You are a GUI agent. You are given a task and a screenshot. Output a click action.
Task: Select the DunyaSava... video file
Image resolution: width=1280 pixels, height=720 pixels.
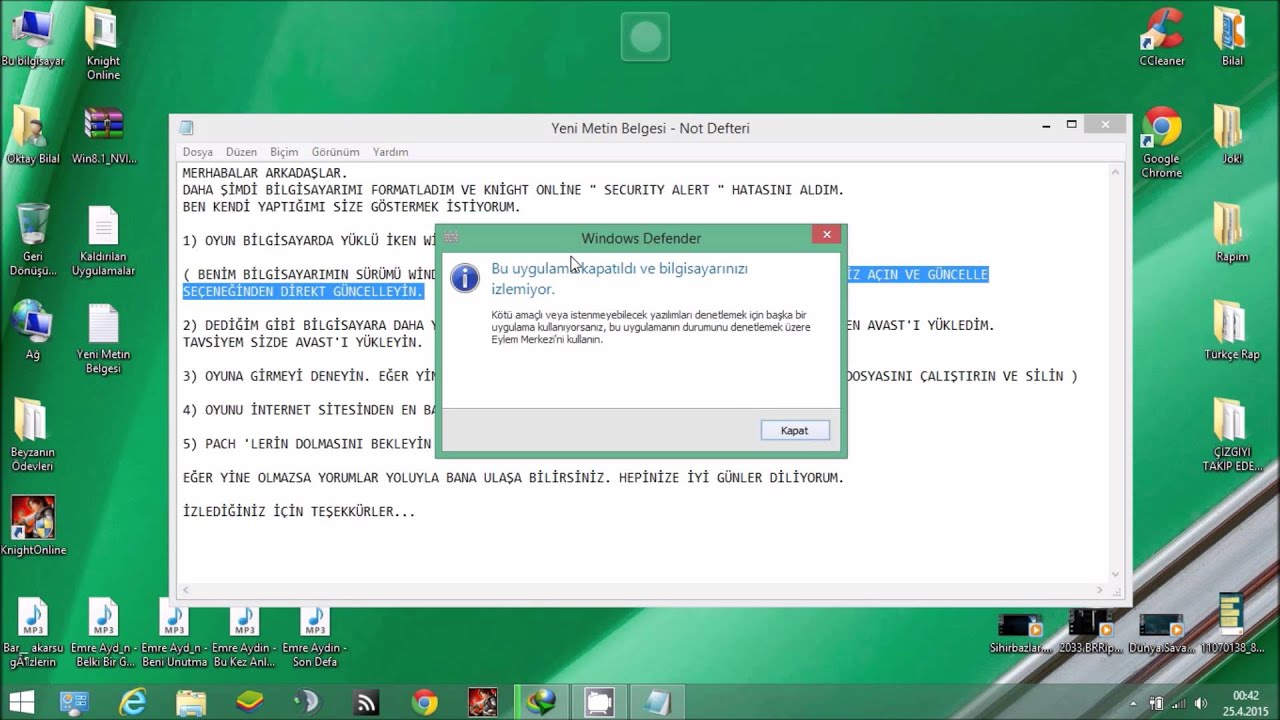[x=1161, y=632]
